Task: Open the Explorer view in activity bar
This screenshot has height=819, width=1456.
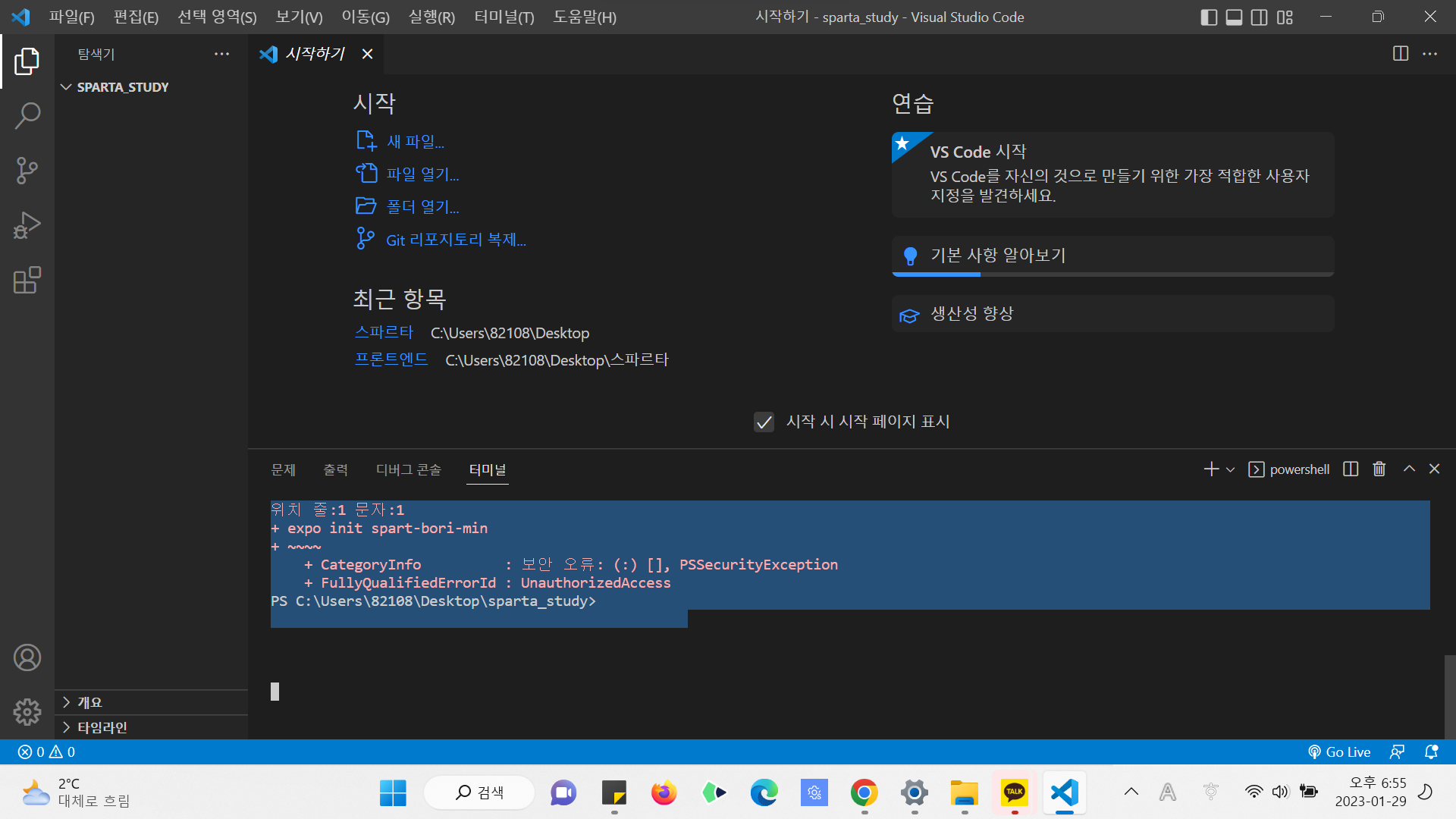Action: [x=27, y=61]
